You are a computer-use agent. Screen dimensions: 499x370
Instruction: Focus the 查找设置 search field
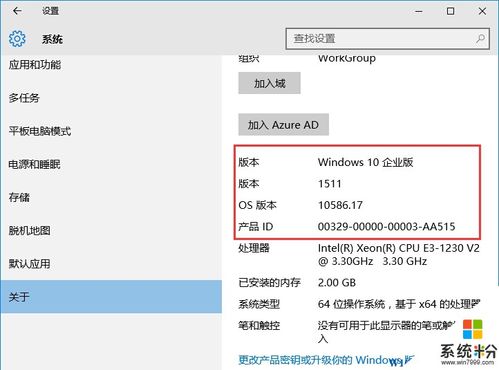pos(387,39)
